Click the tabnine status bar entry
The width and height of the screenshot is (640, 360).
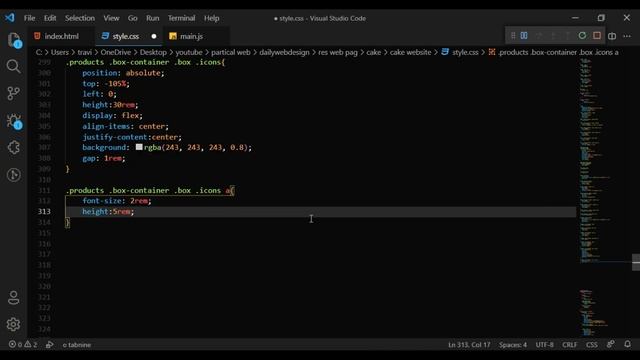[77, 344]
